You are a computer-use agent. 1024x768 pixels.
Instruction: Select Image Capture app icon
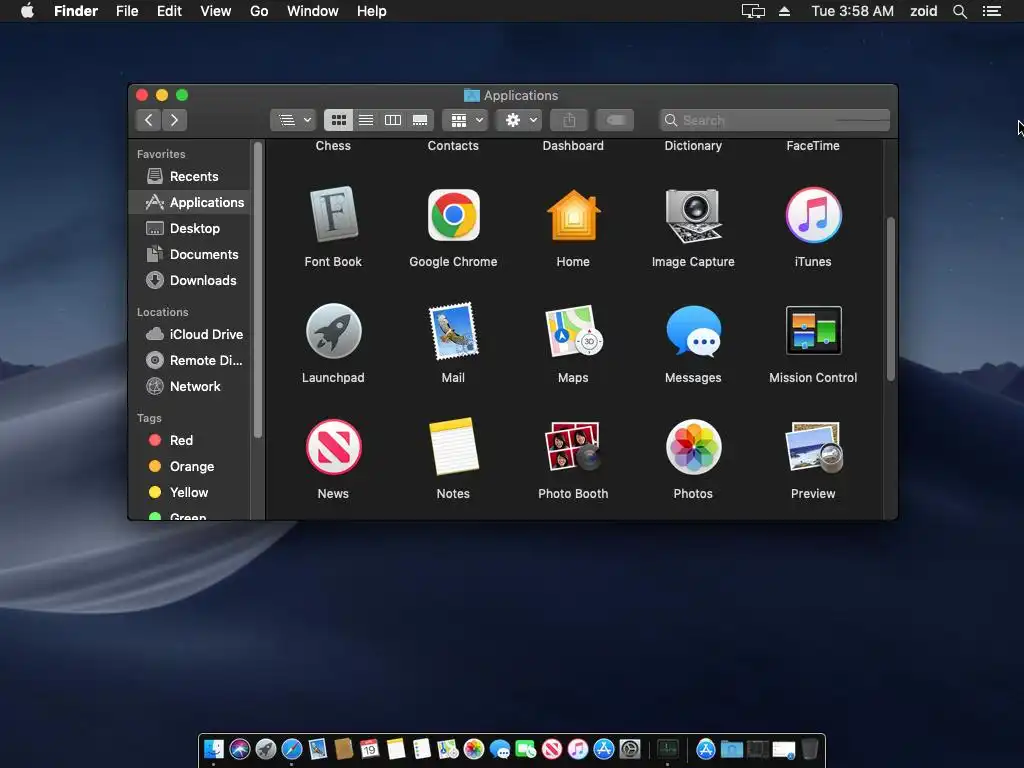693,216
